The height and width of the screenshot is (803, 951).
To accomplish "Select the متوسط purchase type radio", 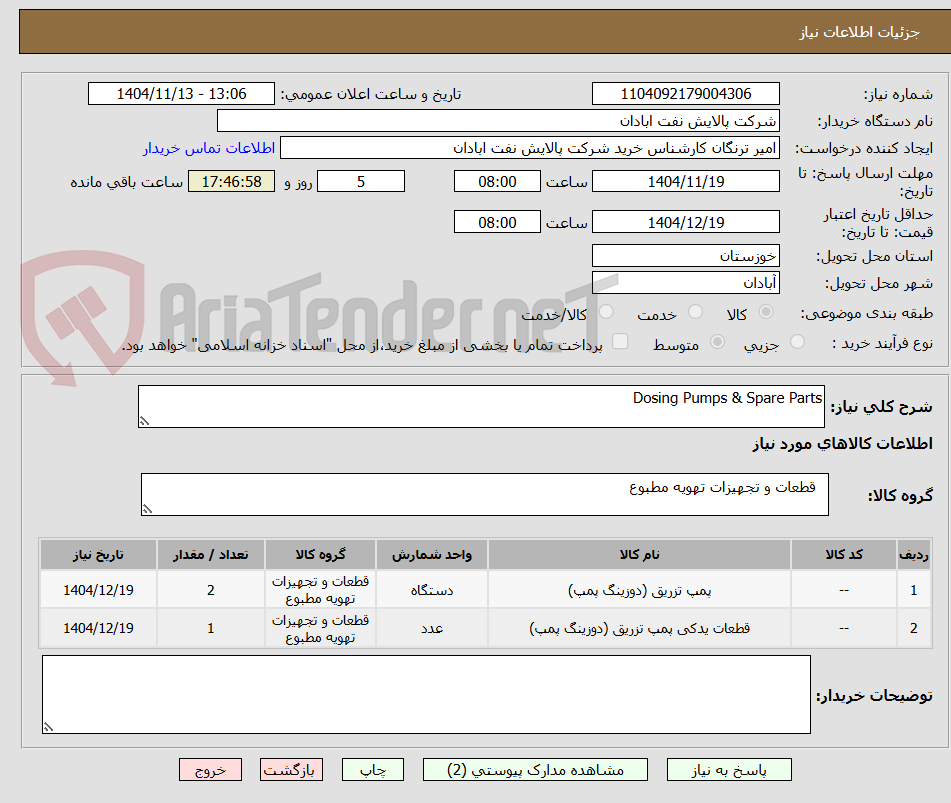I will point(717,342).
